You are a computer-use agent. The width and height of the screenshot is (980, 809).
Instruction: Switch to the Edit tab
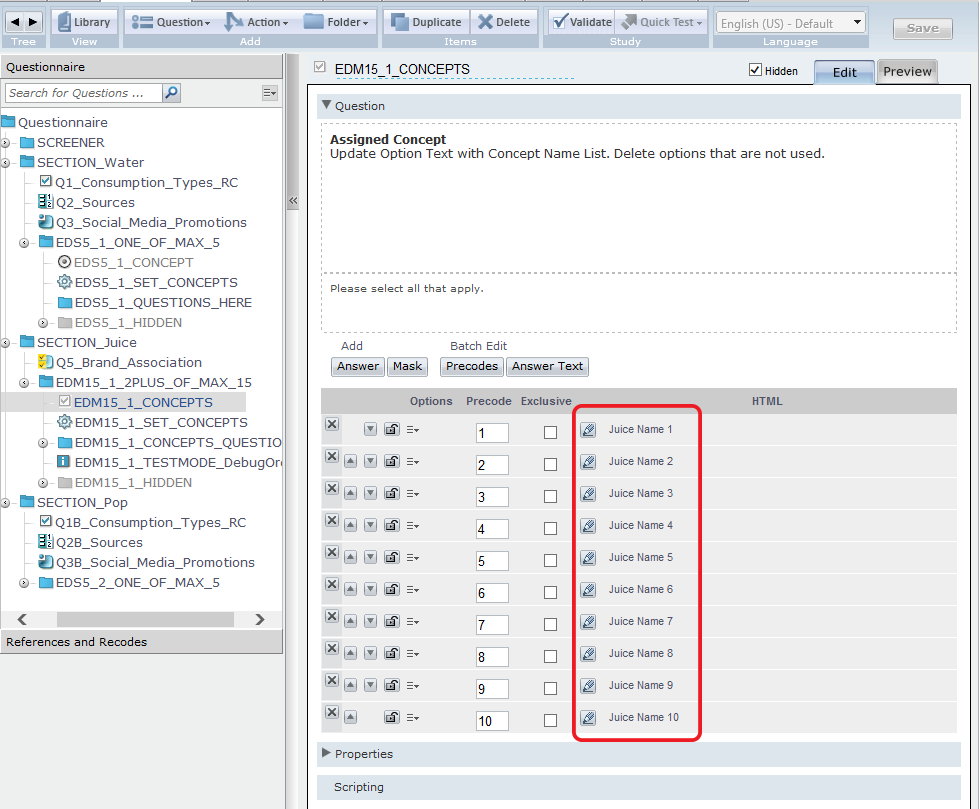844,72
